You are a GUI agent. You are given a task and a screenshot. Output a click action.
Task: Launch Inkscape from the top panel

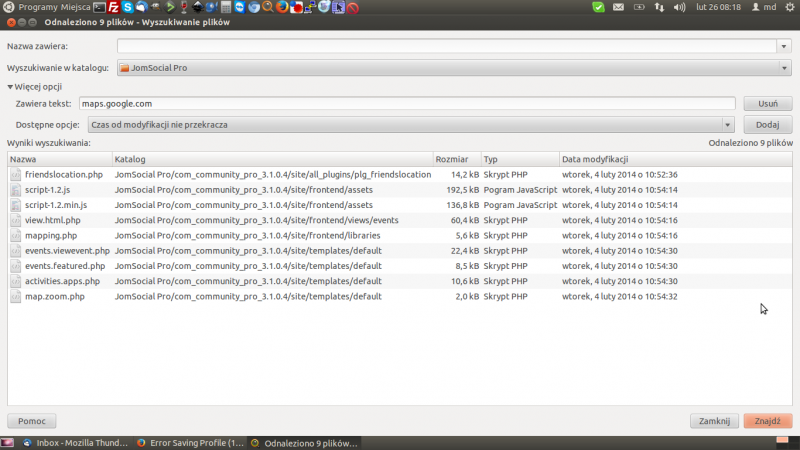[x=197, y=7]
